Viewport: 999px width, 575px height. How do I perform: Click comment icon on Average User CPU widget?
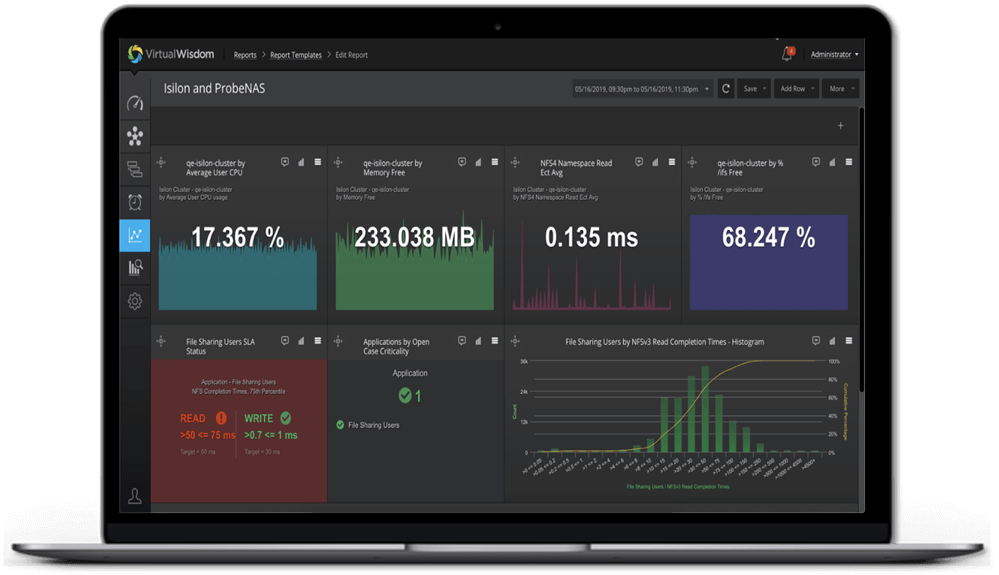285,162
